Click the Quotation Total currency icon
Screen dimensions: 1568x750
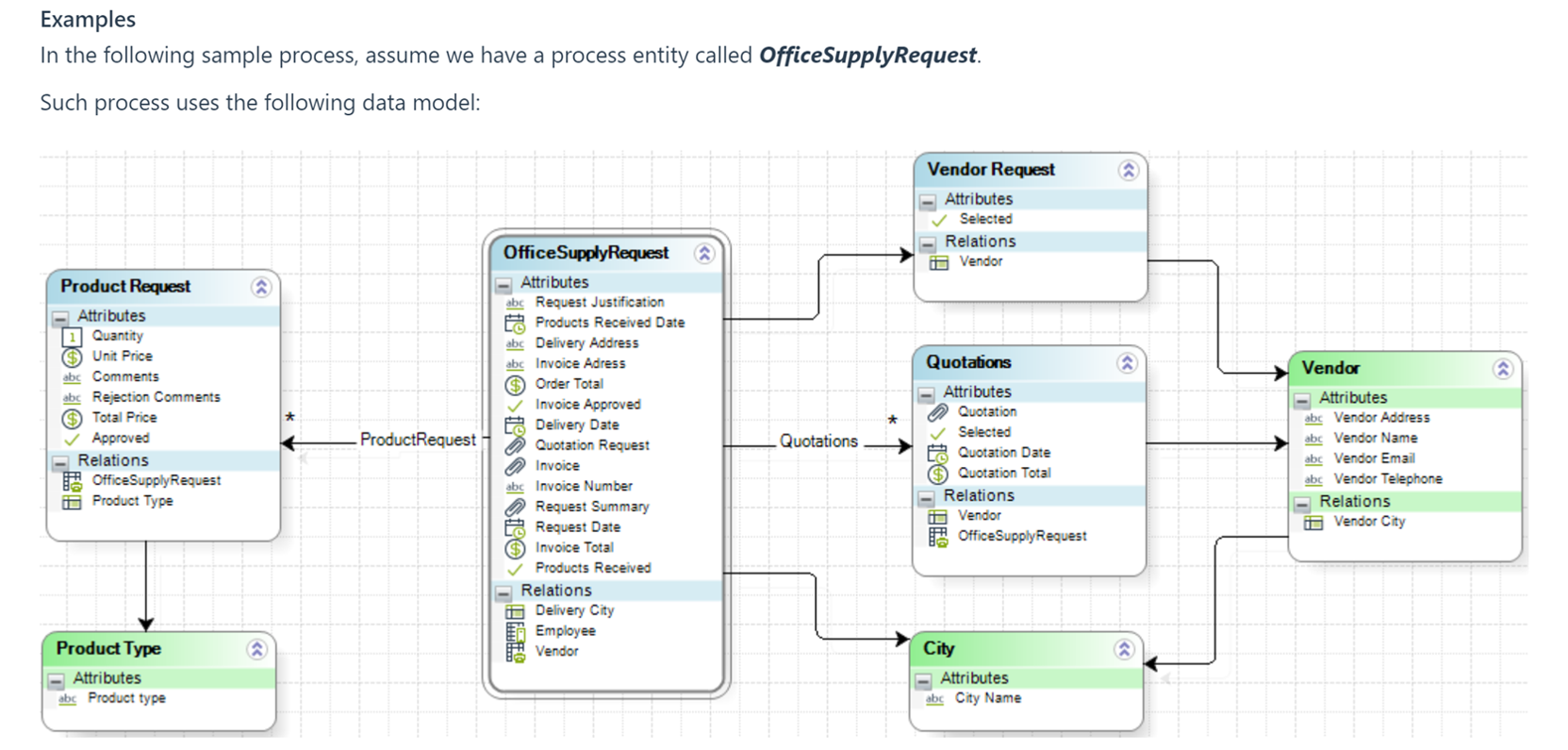point(937,475)
